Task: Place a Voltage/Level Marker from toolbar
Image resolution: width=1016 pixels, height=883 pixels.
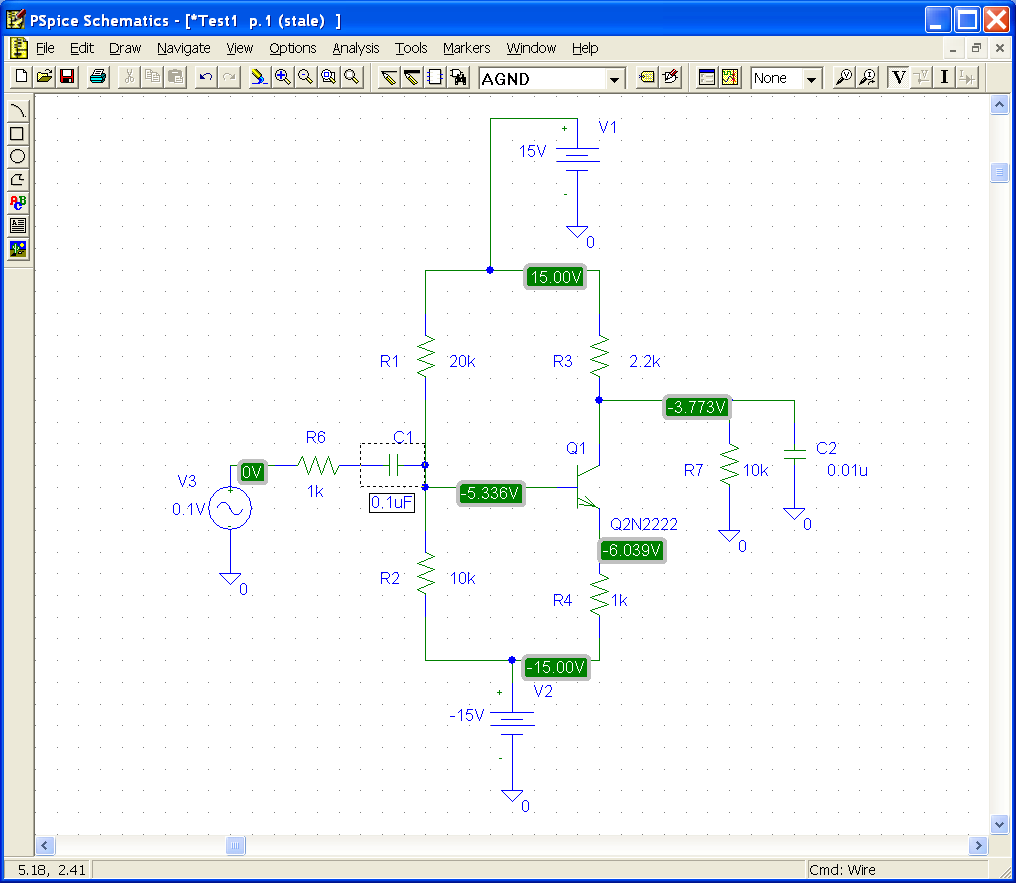Action: [x=843, y=77]
